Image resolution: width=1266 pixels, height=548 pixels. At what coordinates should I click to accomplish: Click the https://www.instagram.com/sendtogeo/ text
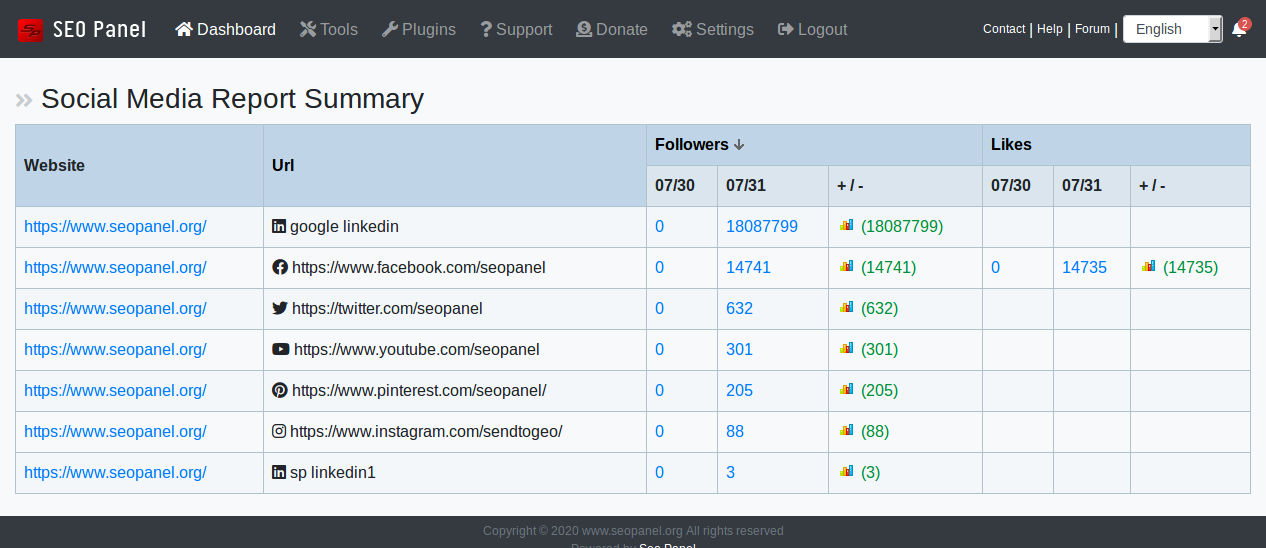pyautogui.click(x=426, y=432)
